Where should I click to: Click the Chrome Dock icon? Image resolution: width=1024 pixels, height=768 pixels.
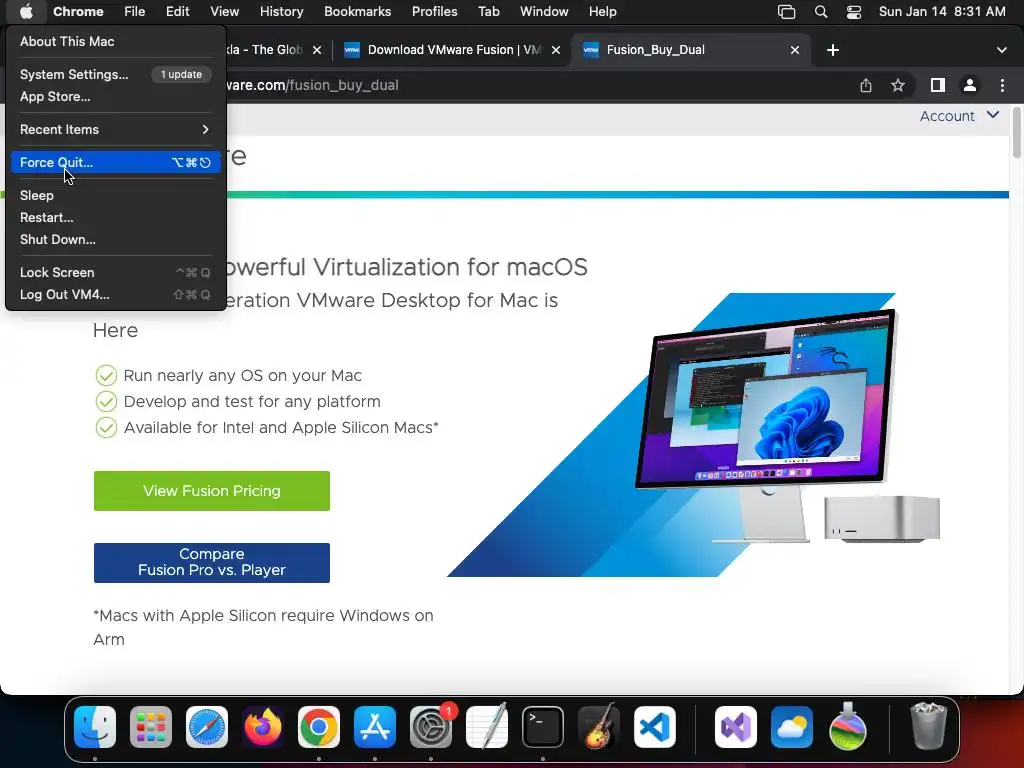319,727
